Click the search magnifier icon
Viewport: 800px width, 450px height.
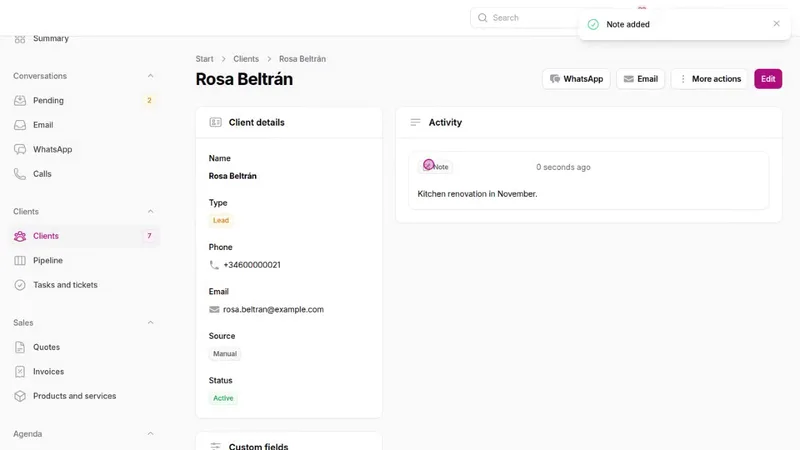[x=482, y=18]
